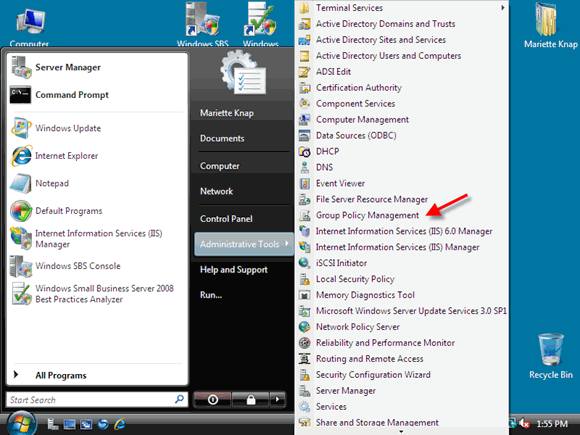Select File Server Resource Manager
580x435 pixels.
point(371,199)
